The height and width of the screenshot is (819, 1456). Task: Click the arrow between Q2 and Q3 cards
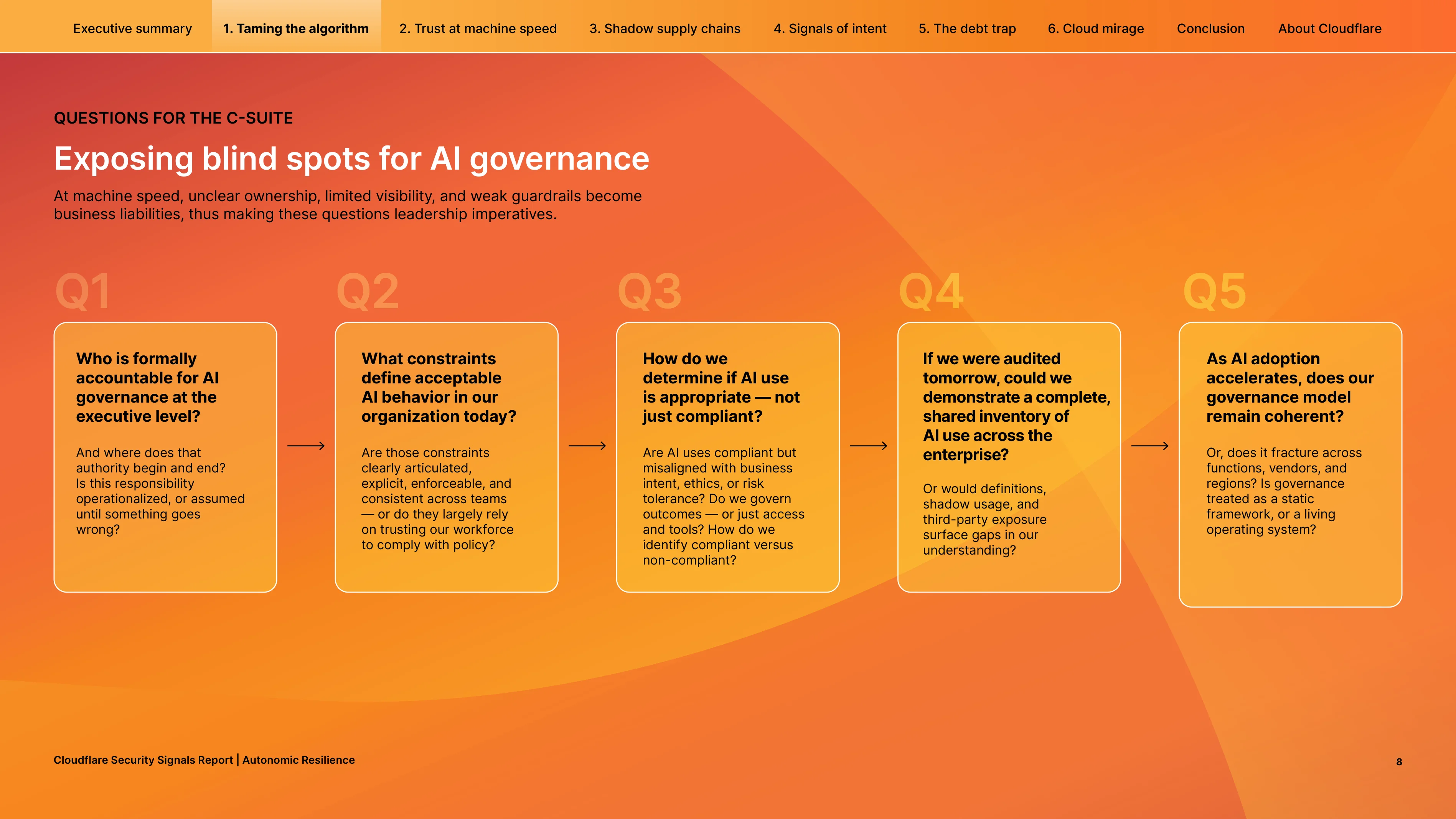pos(587,446)
